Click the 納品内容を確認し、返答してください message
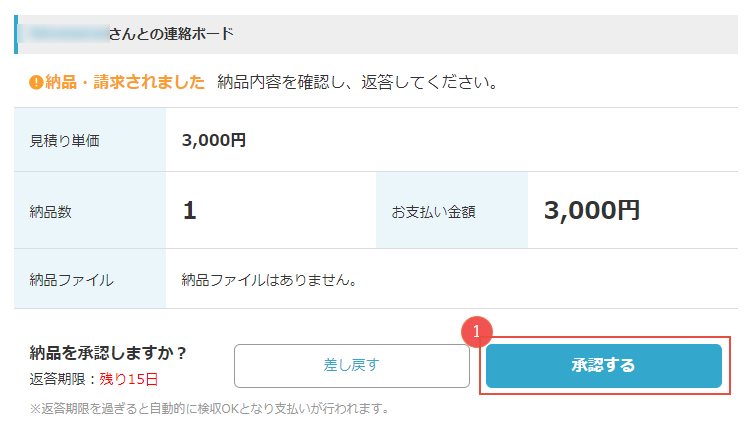This screenshot has width=752, height=438. [358, 82]
